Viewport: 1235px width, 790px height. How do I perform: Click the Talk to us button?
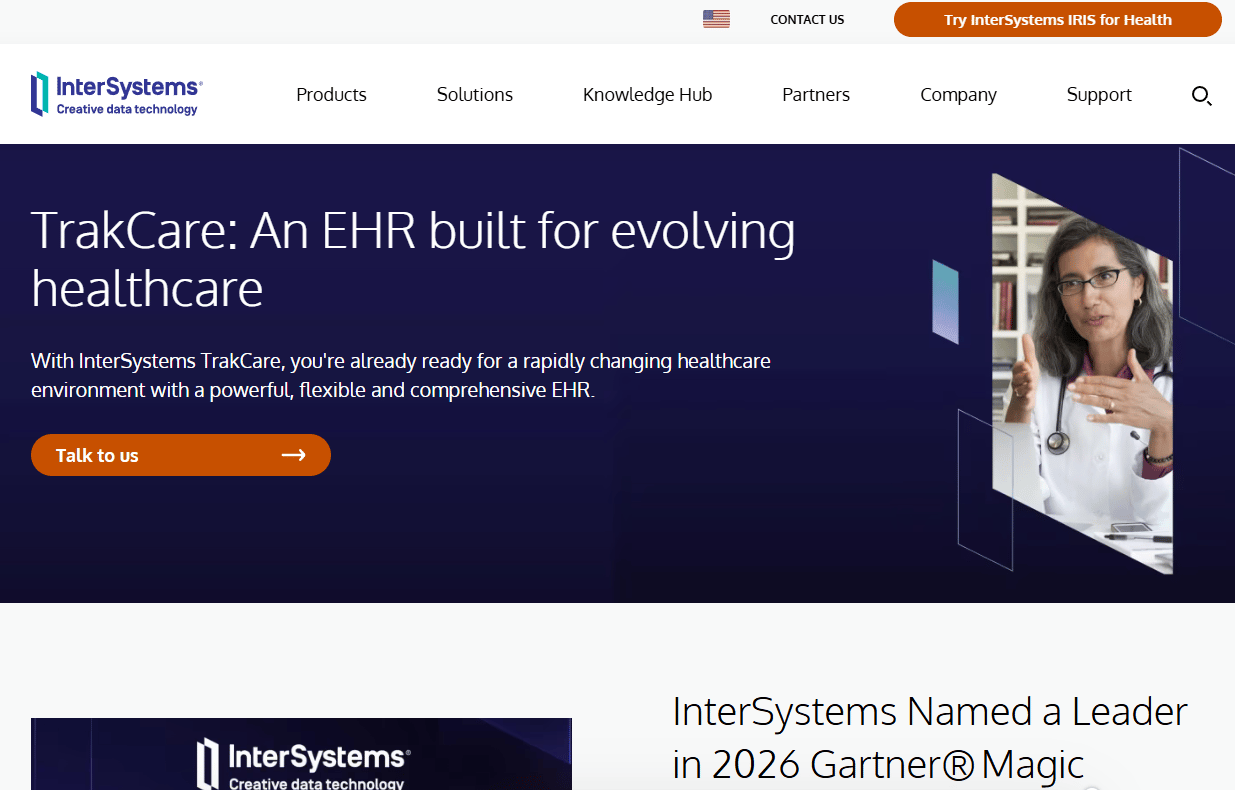point(181,455)
